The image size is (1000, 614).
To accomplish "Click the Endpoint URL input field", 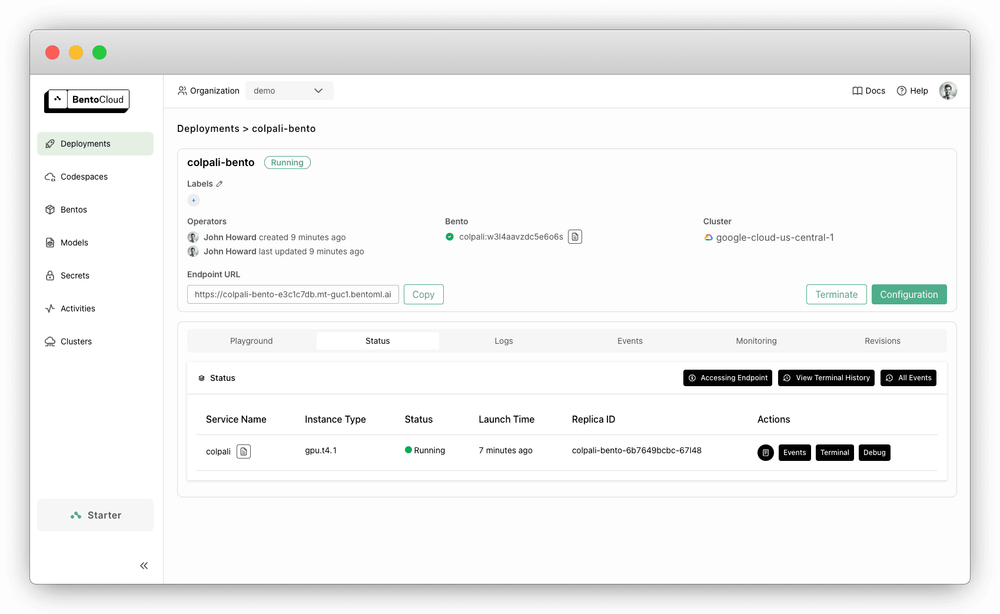I will [x=291, y=293].
